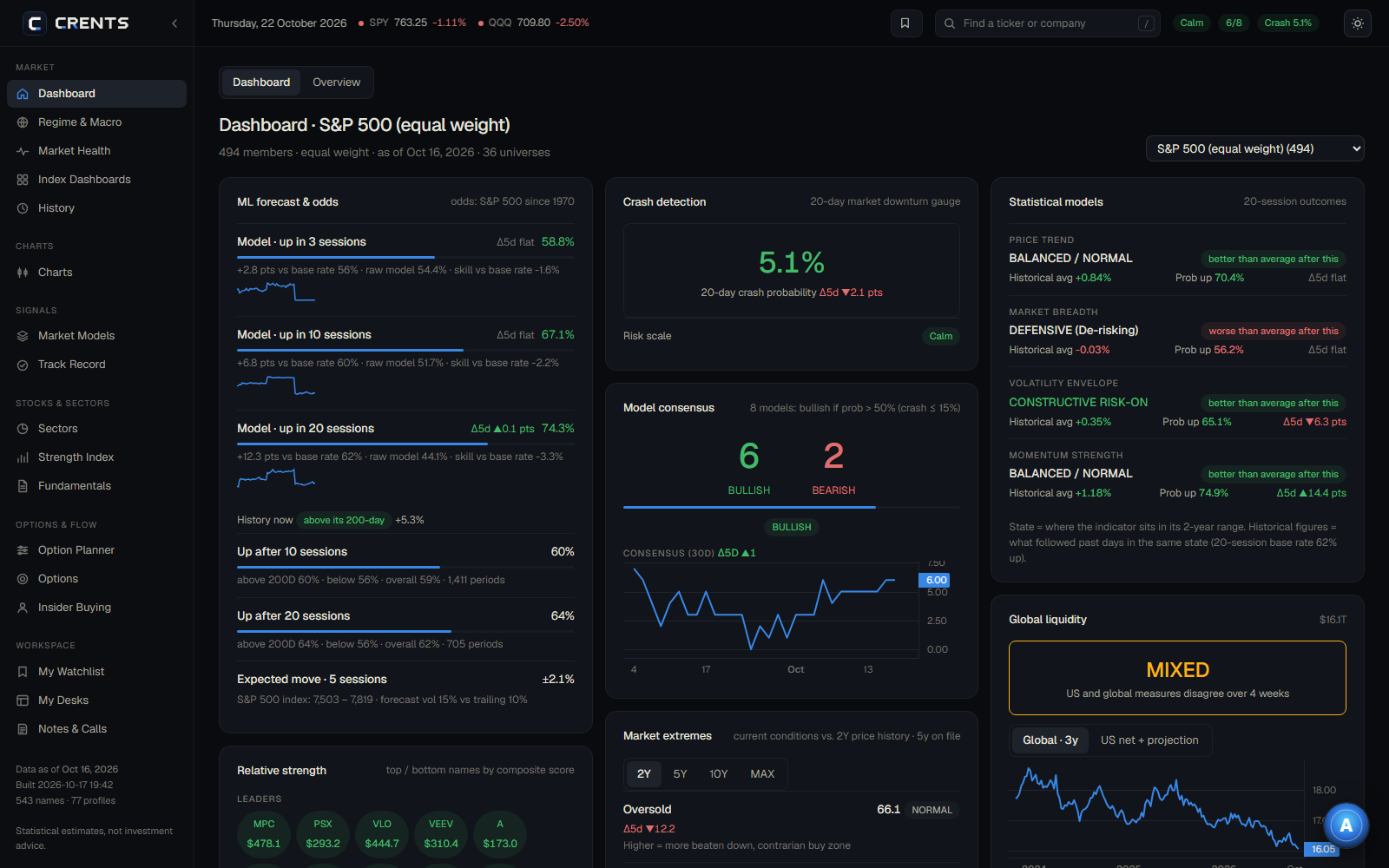The height and width of the screenshot is (868, 1389).
Task: Click the 6/8 consensus pill in header
Action: (1234, 23)
